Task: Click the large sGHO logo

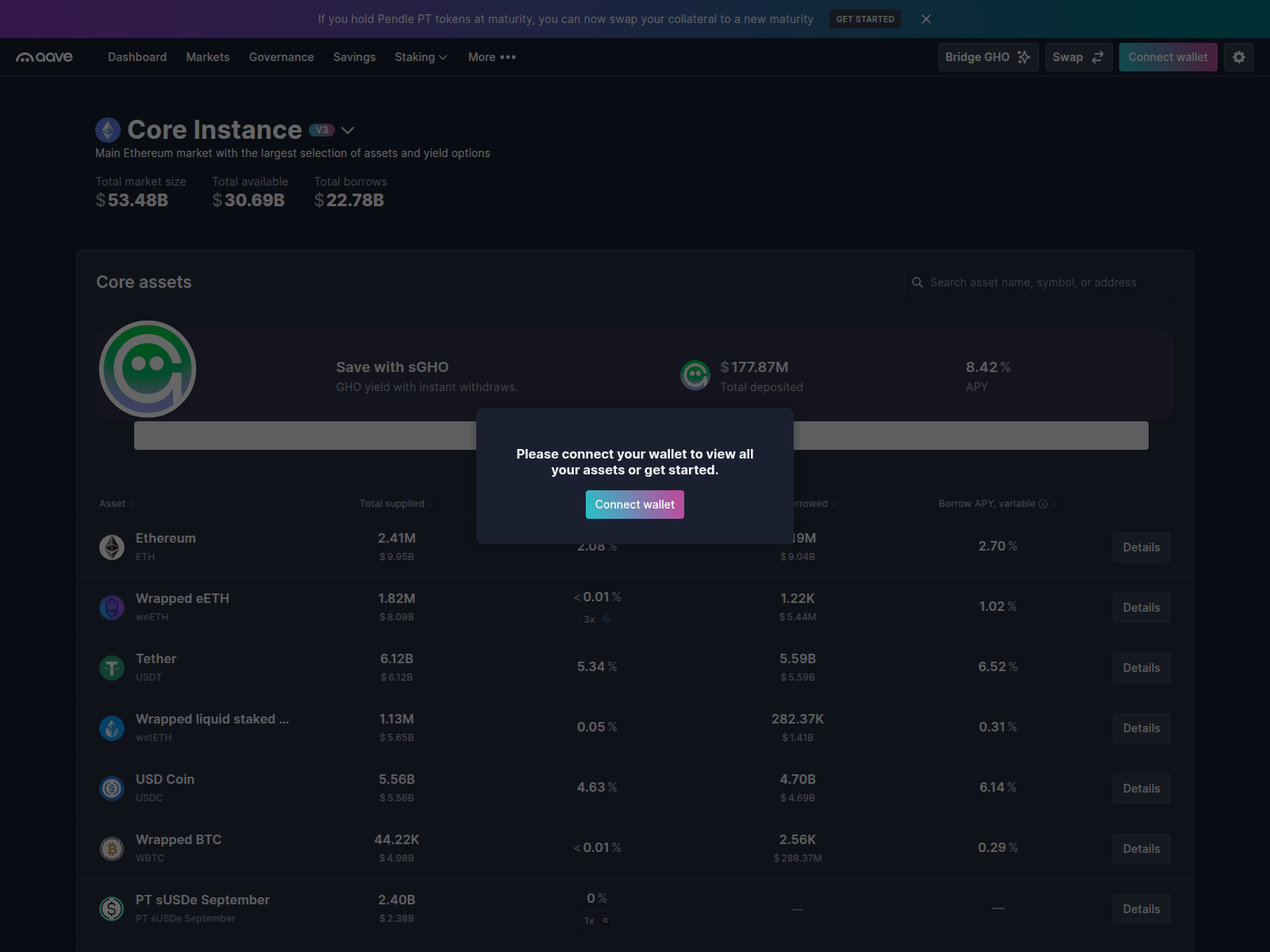Action: pyautogui.click(x=148, y=369)
